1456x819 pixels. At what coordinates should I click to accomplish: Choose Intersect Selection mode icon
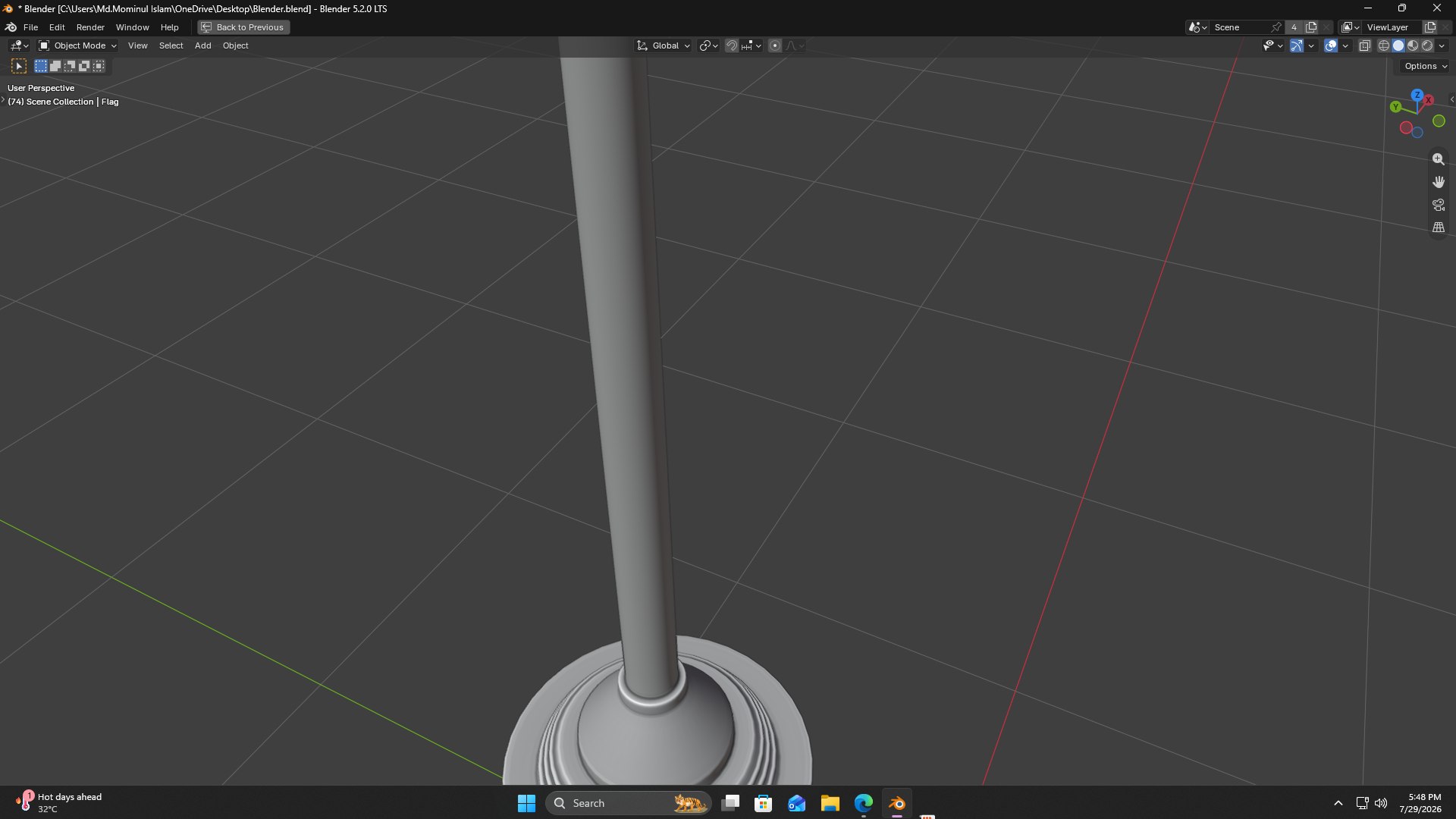[x=99, y=66]
